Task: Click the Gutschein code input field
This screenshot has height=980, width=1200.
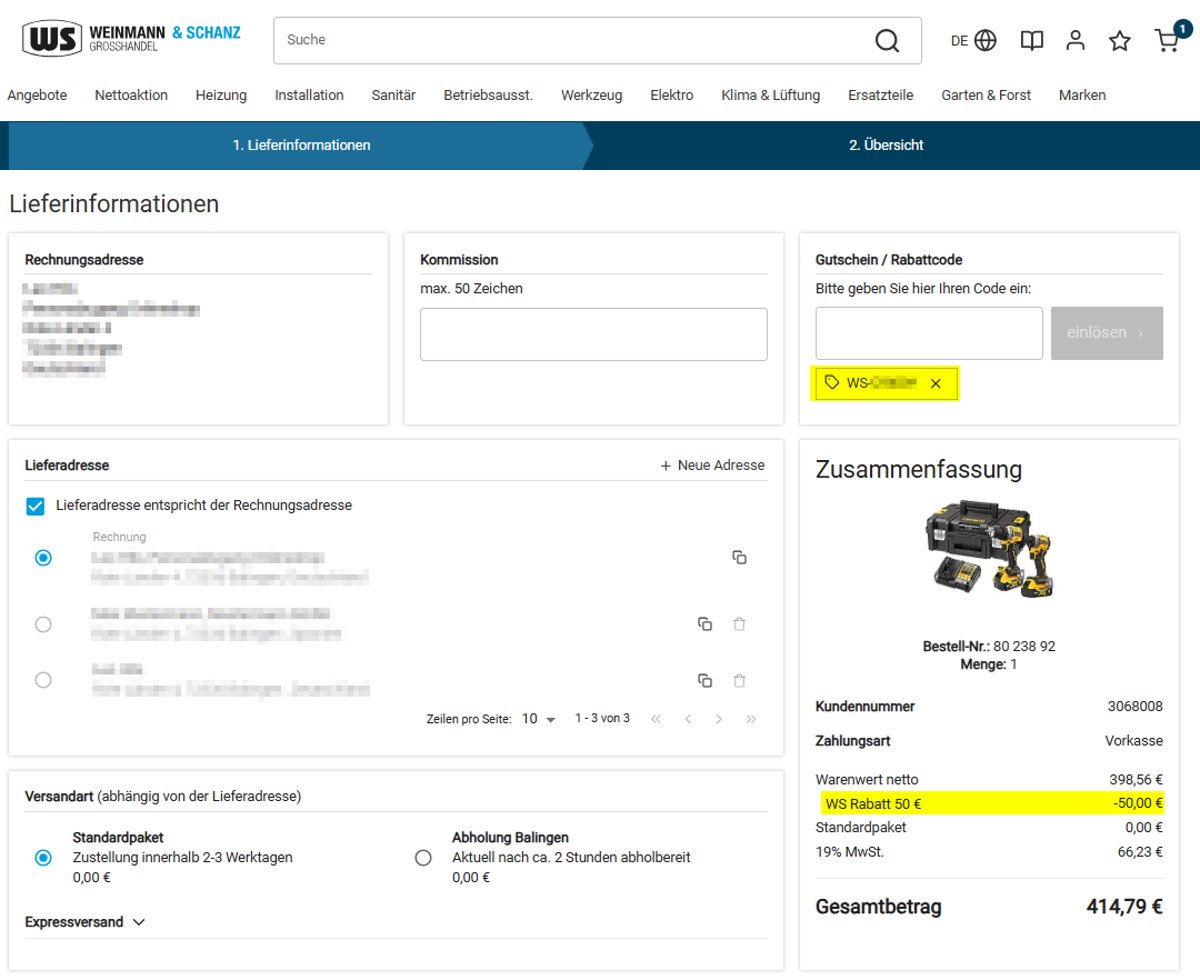Action: (929, 333)
